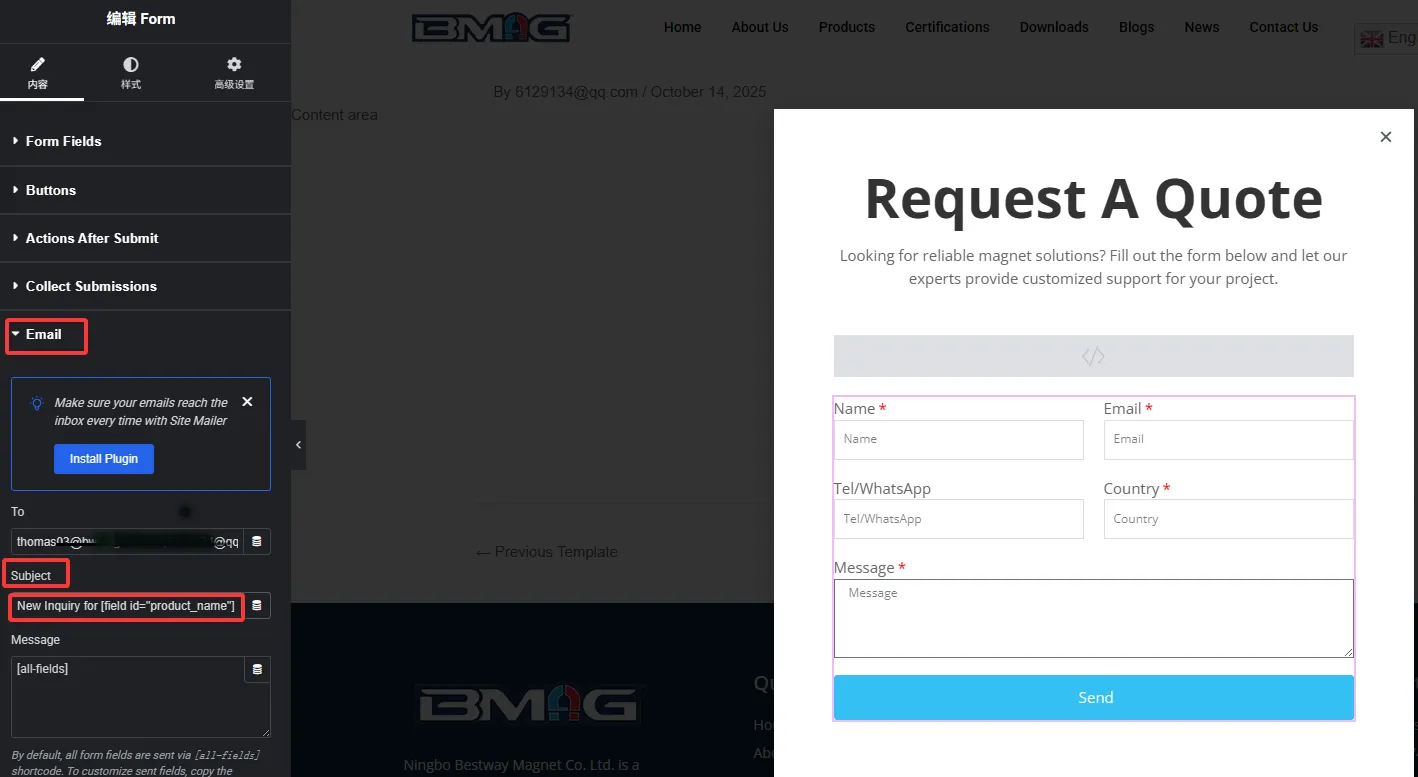Open 高级设置 advanced settings gear tab
This screenshot has width=1418, height=777.
click(x=234, y=73)
